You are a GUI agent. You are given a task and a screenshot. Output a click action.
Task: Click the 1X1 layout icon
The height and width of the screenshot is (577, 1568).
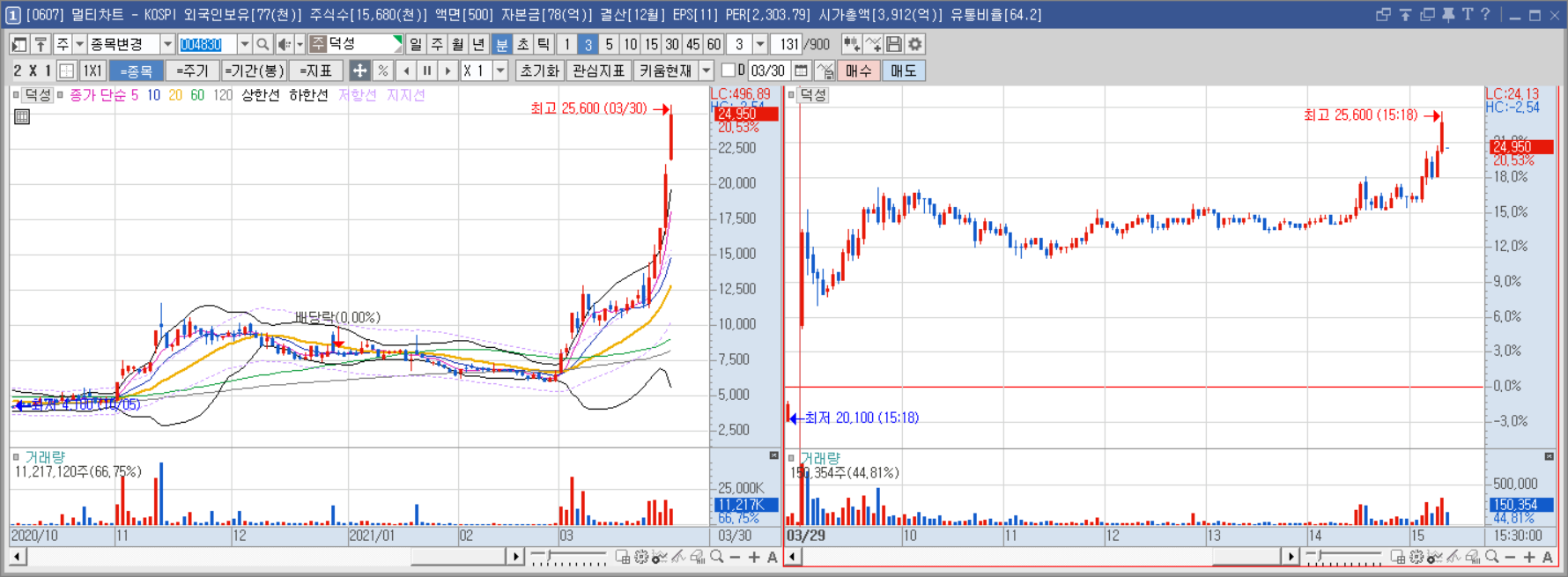(x=92, y=70)
